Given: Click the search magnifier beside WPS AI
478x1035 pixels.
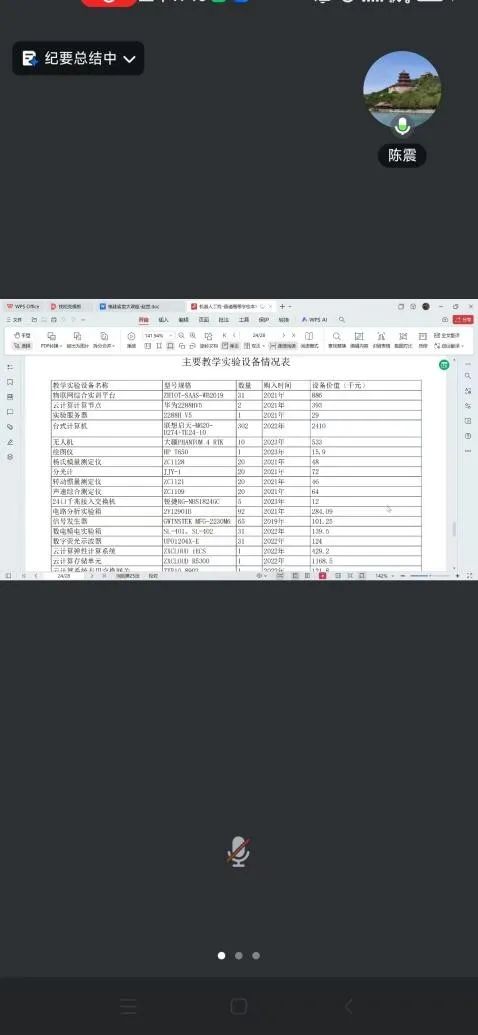Looking at the screenshot, I should point(341,319).
